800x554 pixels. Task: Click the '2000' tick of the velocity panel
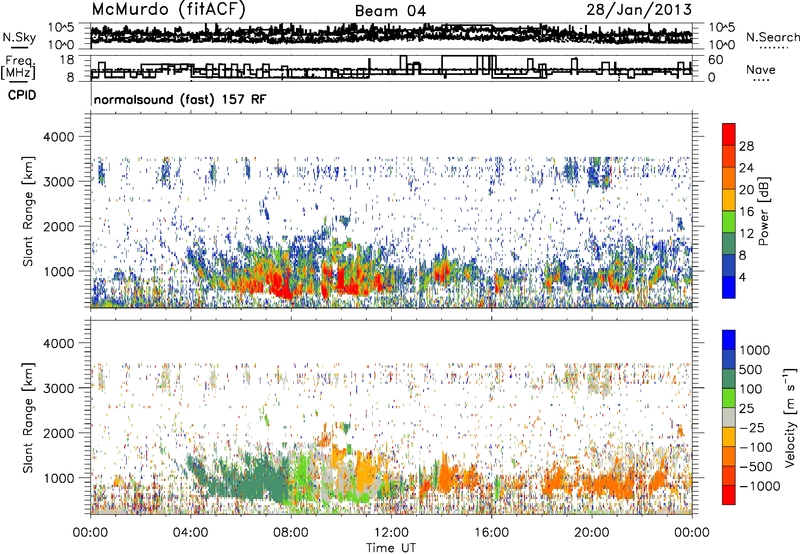click(x=58, y=433)
